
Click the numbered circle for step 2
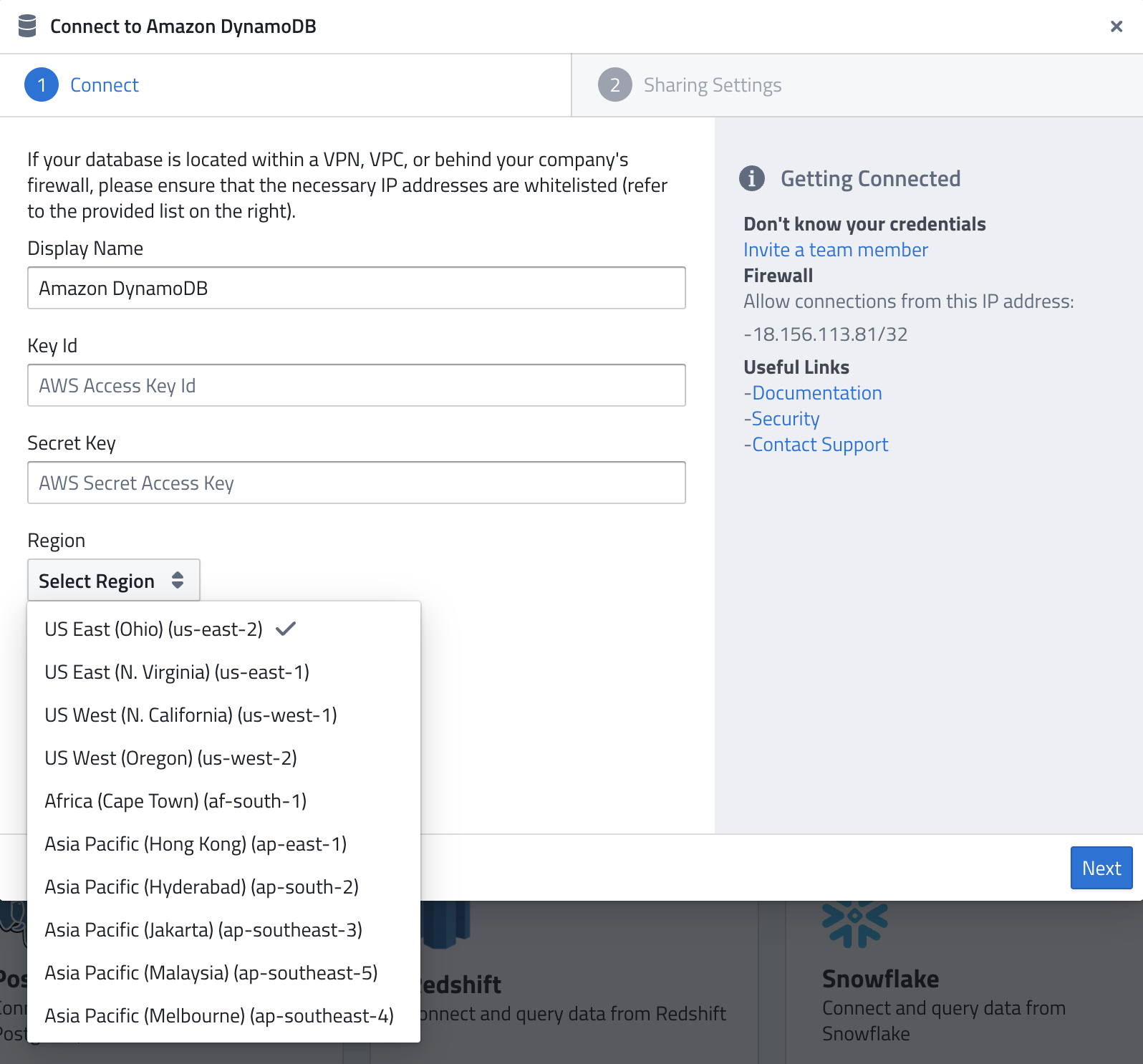[x=614, y=84]
